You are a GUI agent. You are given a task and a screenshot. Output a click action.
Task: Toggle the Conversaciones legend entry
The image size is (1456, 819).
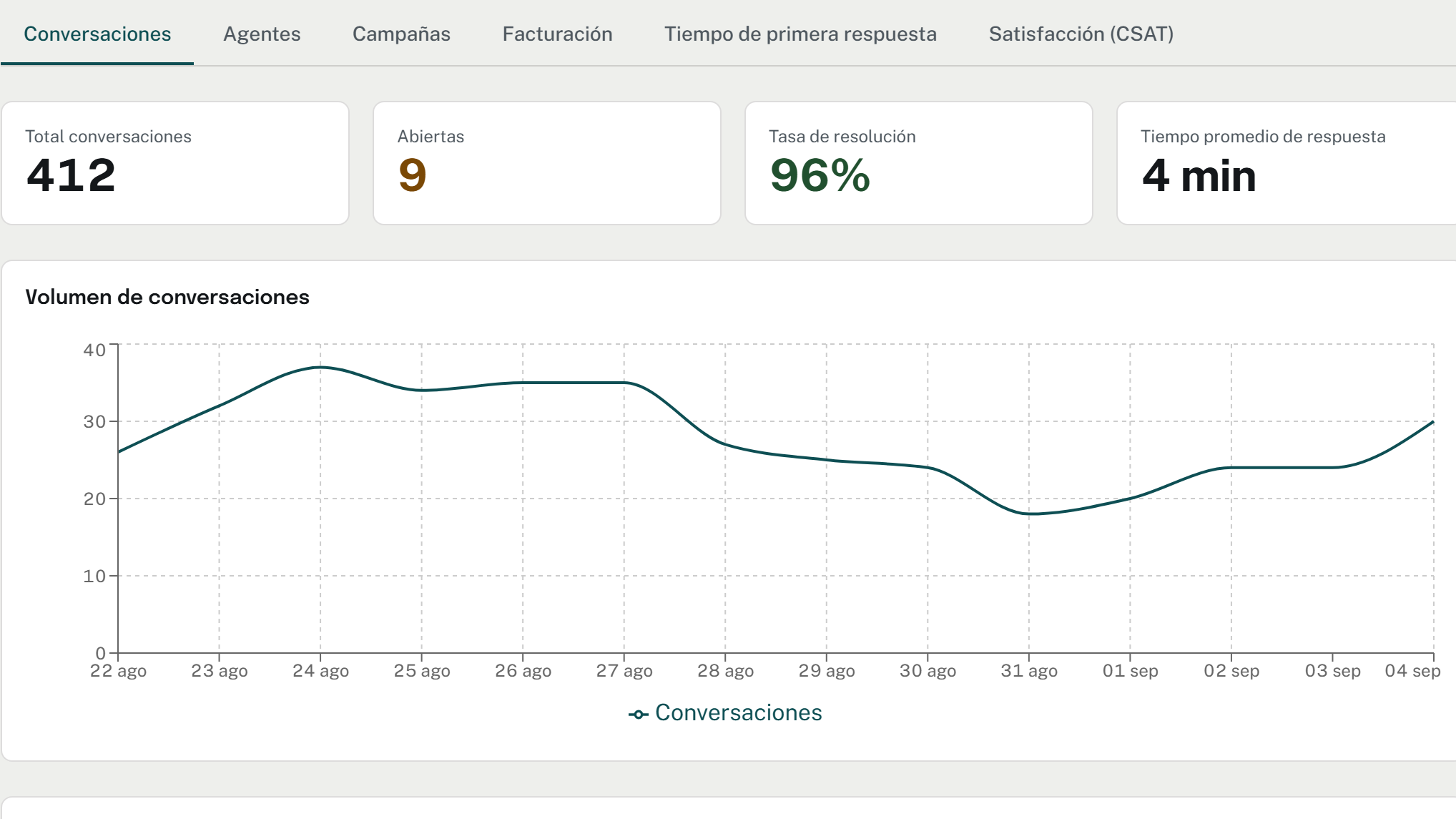(x=725, y=712)
